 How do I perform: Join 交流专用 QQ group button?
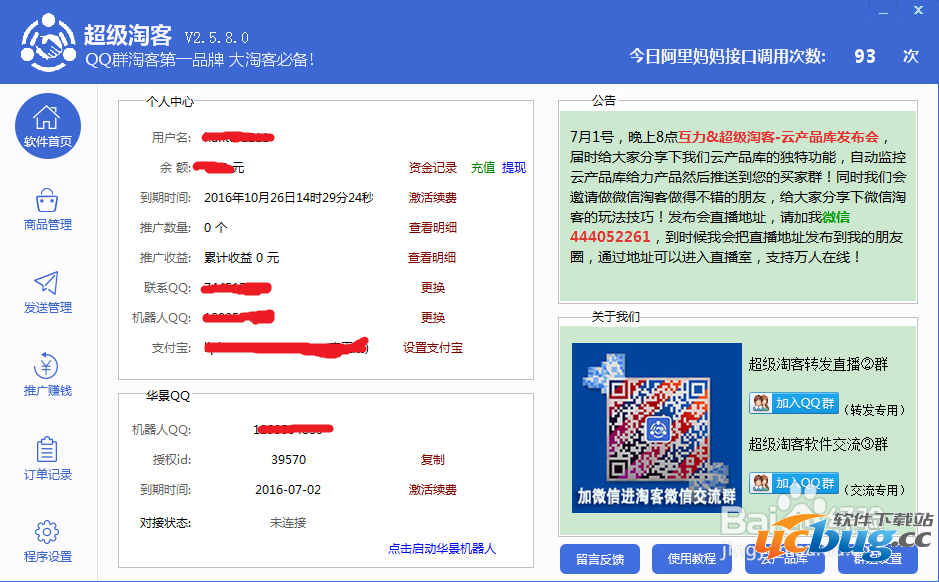coord(793,483)
